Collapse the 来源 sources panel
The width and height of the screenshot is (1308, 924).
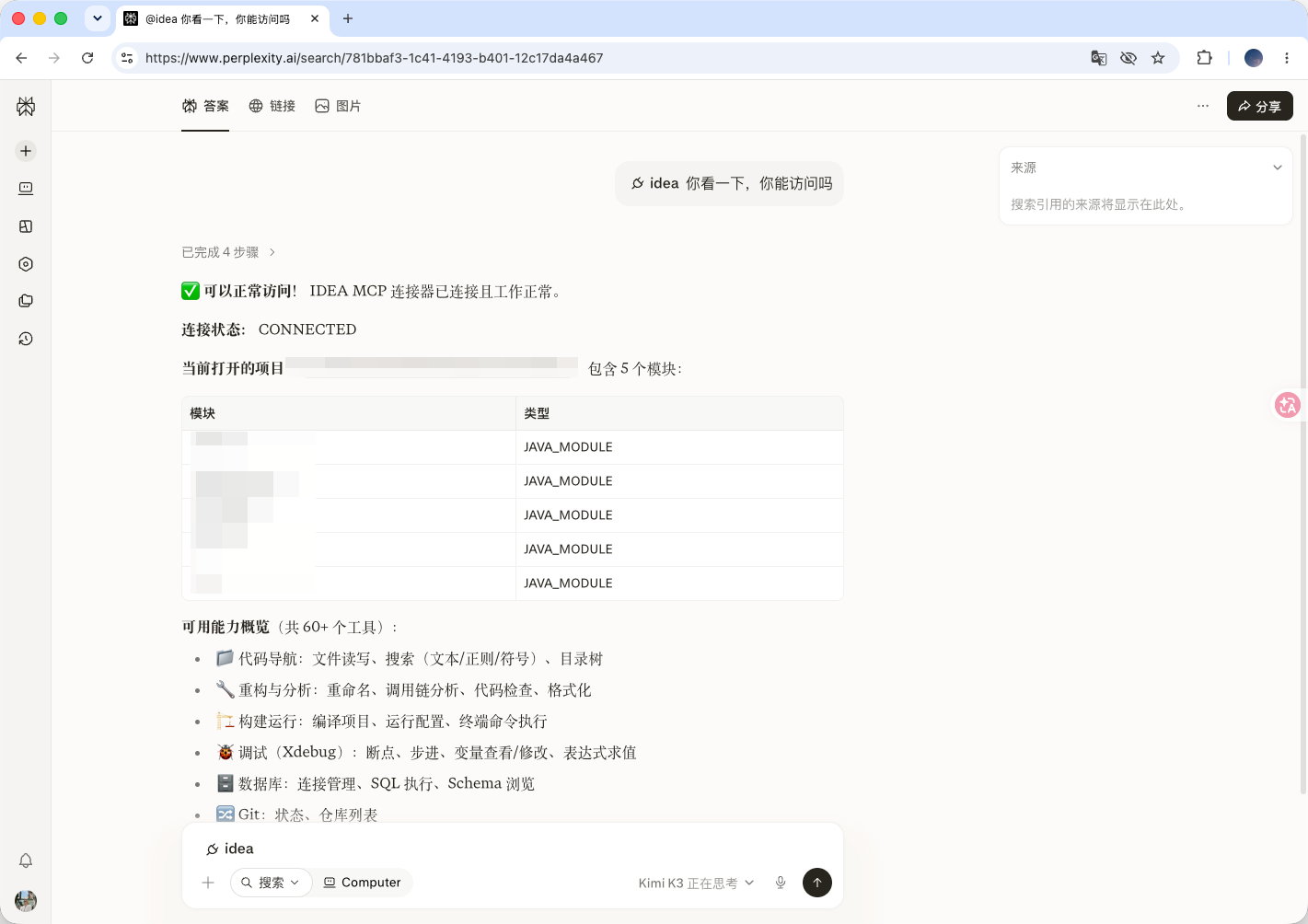click(1277, 167)
